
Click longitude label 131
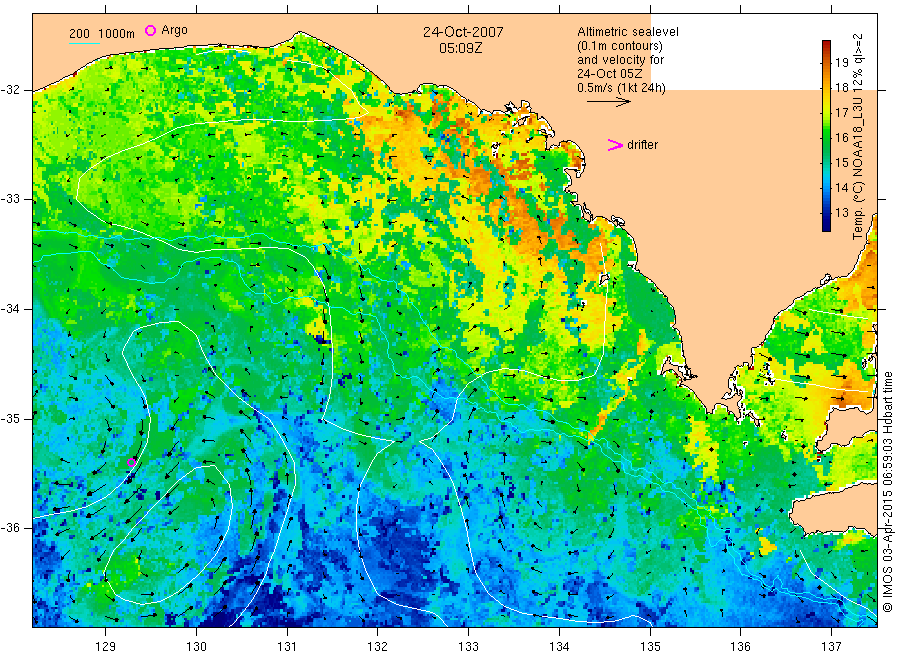click(287, 647)
